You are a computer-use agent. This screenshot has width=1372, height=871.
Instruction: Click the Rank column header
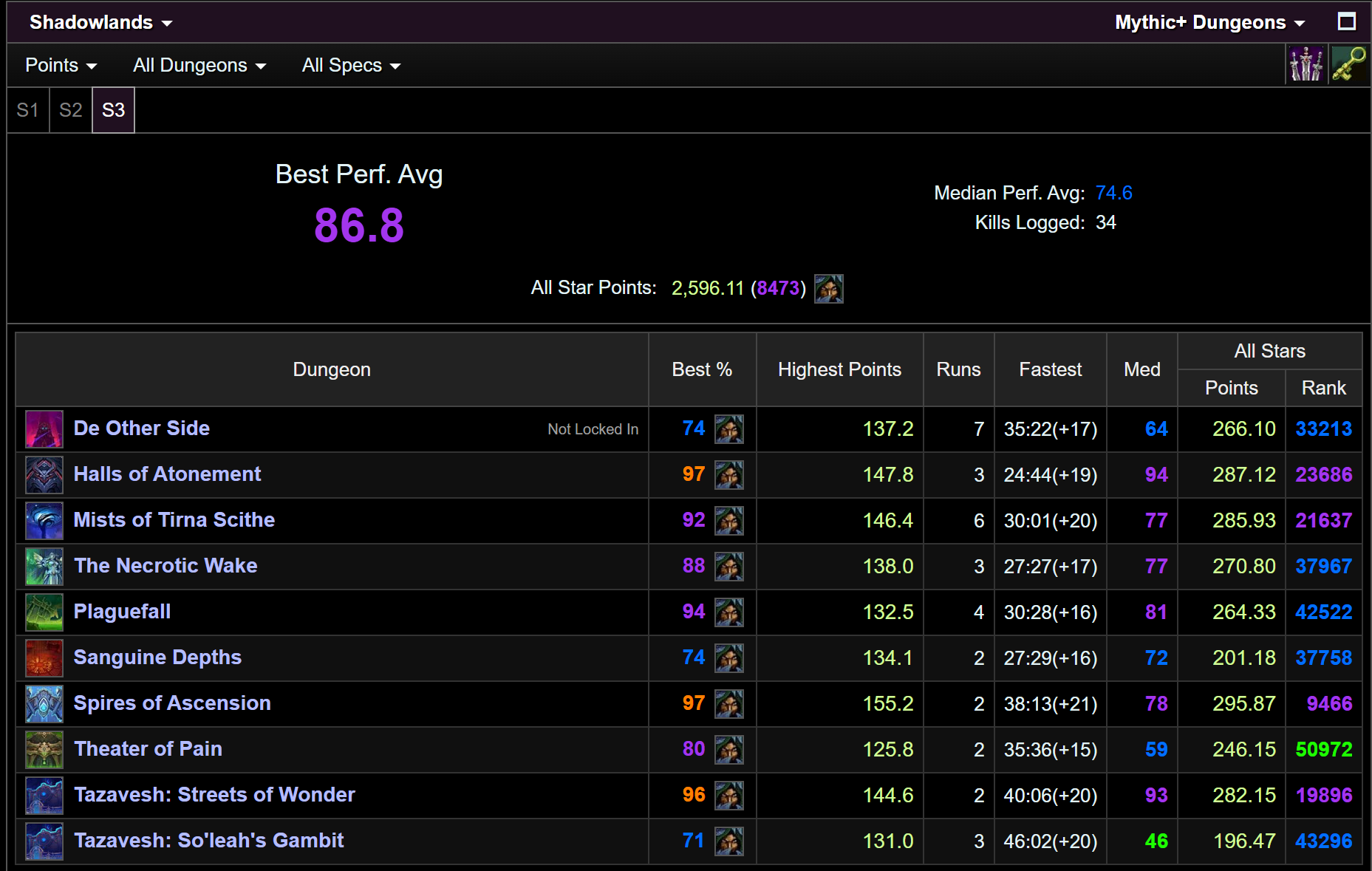pyautogui.click(x=1323, y=388)
